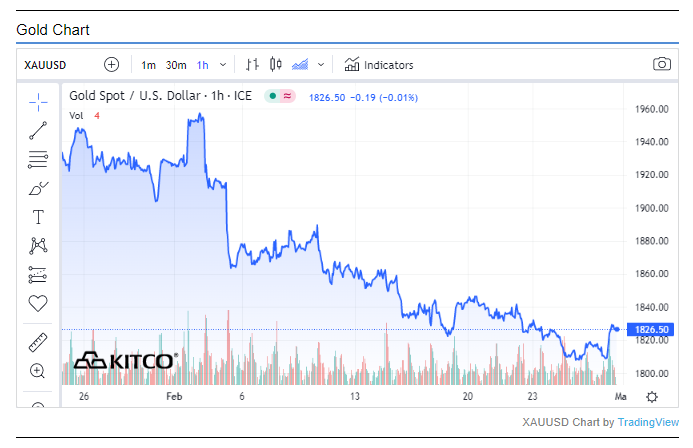Open the chart patterns tool

click(38, 245)
